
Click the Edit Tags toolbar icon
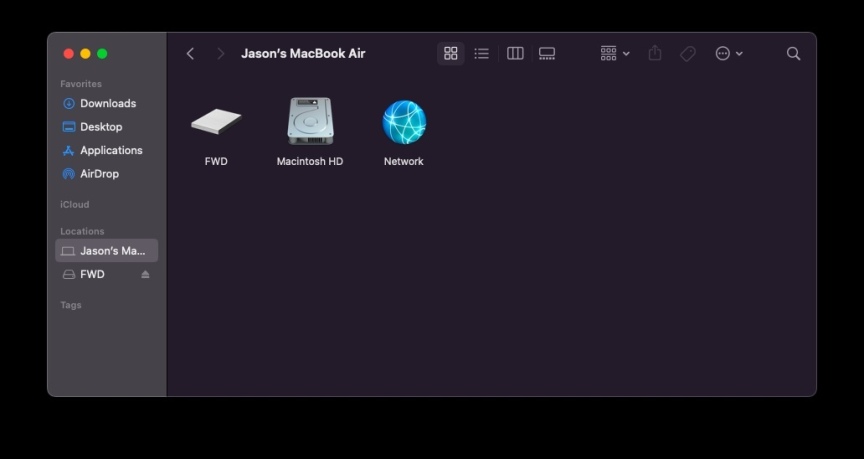click(x=688, y=53)
